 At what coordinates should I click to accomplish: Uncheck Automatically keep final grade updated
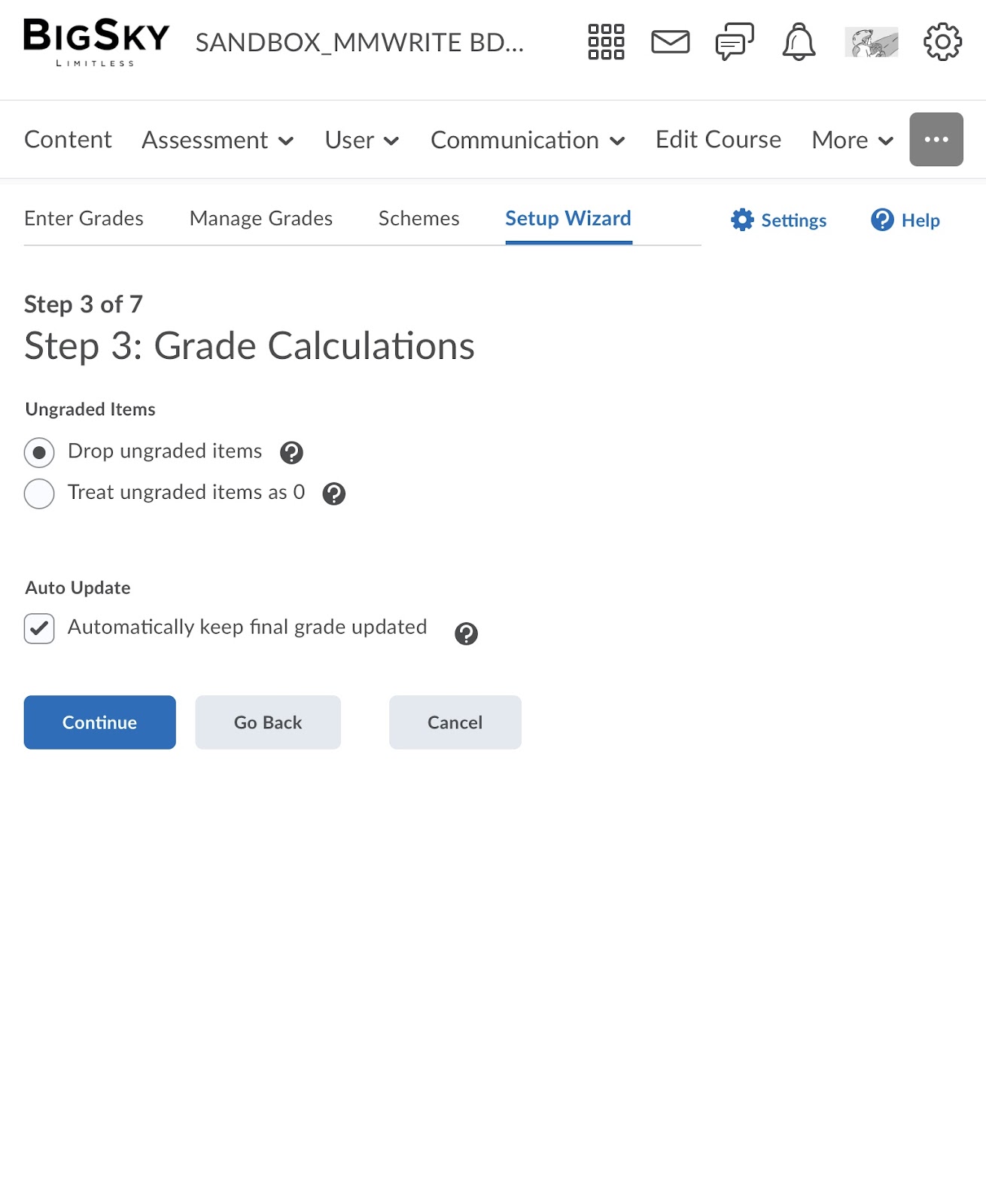pyautogui.click(x=39, y=628)
